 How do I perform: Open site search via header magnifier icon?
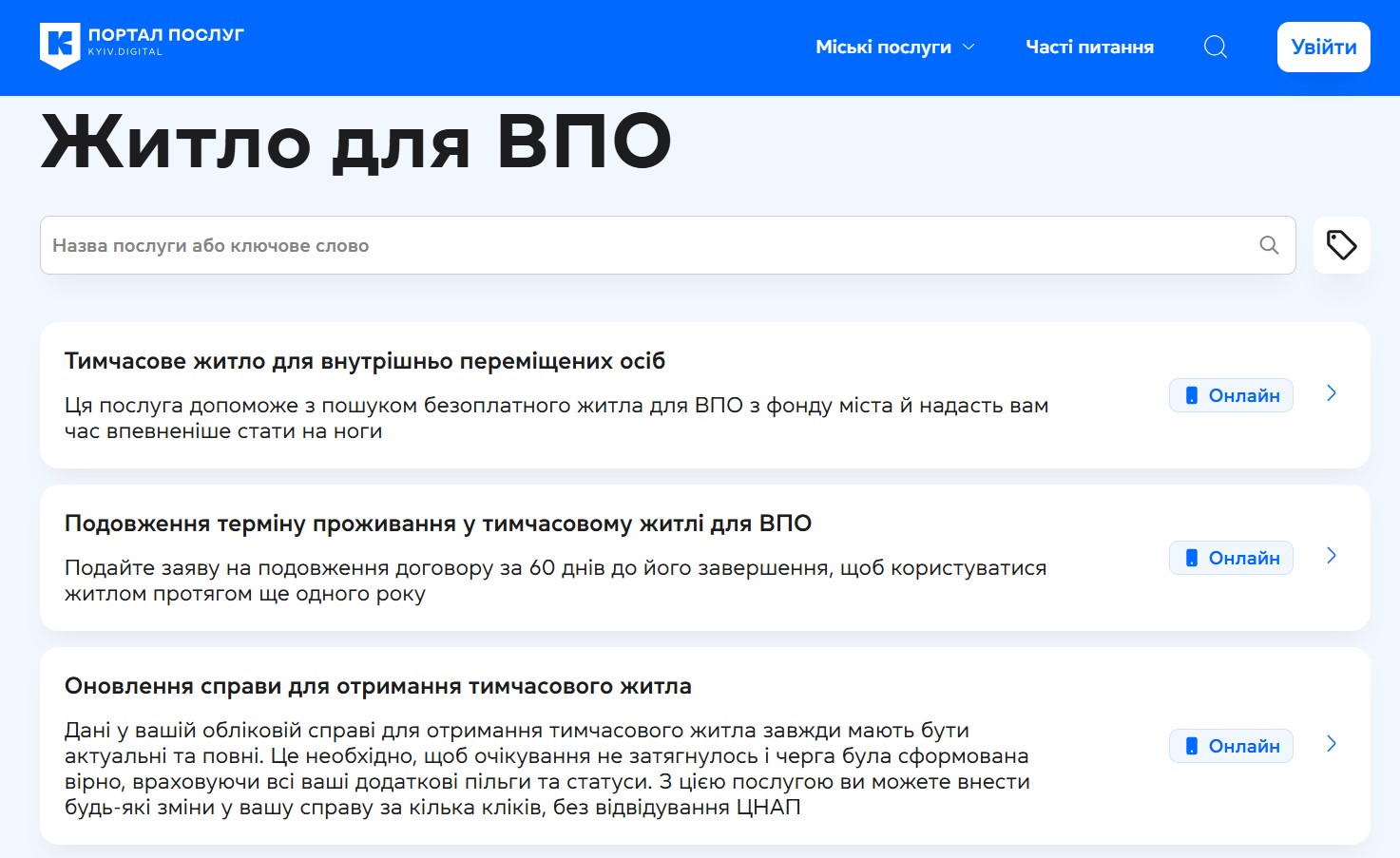click(1215, 47)
